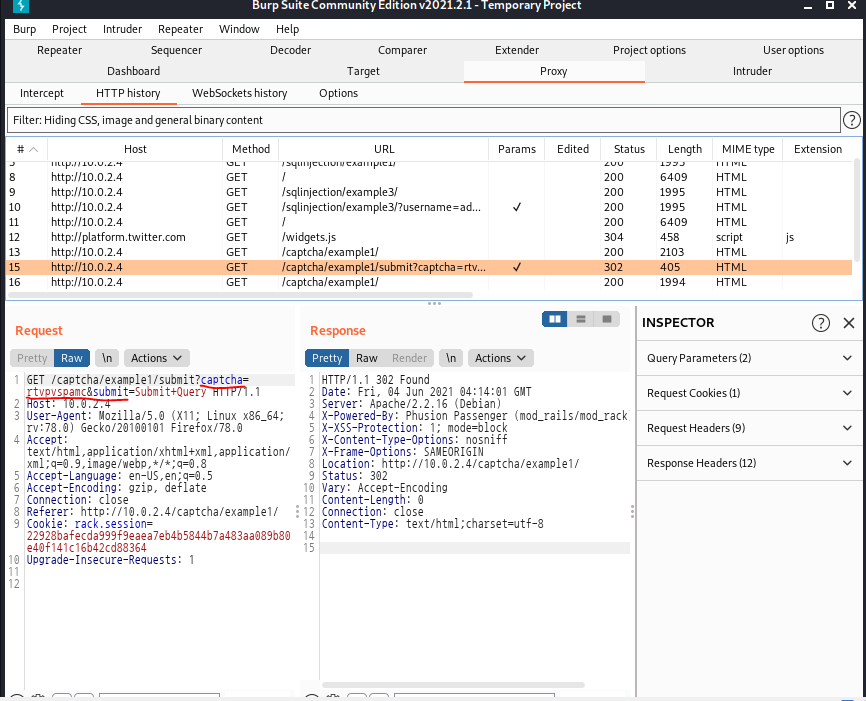The image size is (866, 701).
Task: Sort history by URL column
Action: coord(384,149)
